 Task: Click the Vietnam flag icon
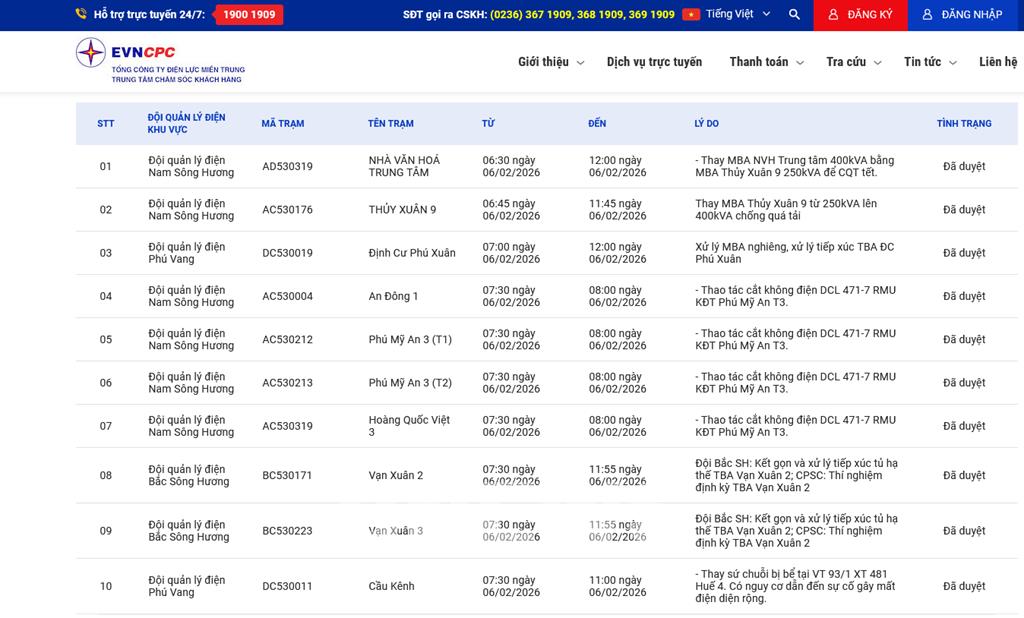point(691,15)
